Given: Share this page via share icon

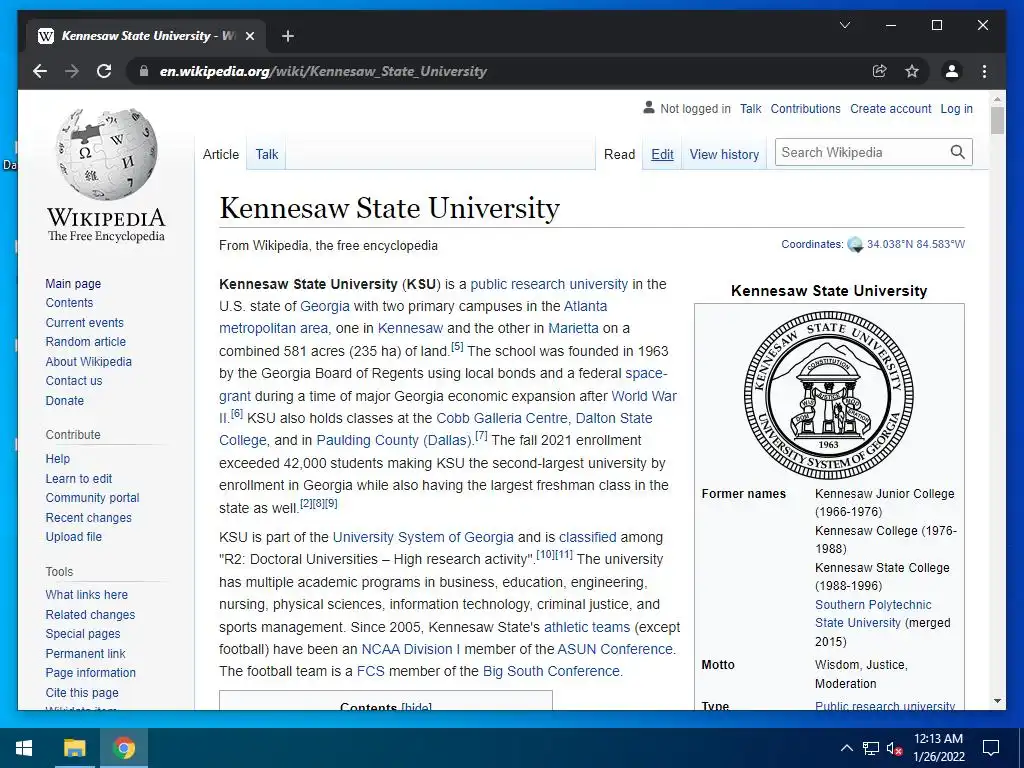Looking at the screenshot, I should pos(880,71).
